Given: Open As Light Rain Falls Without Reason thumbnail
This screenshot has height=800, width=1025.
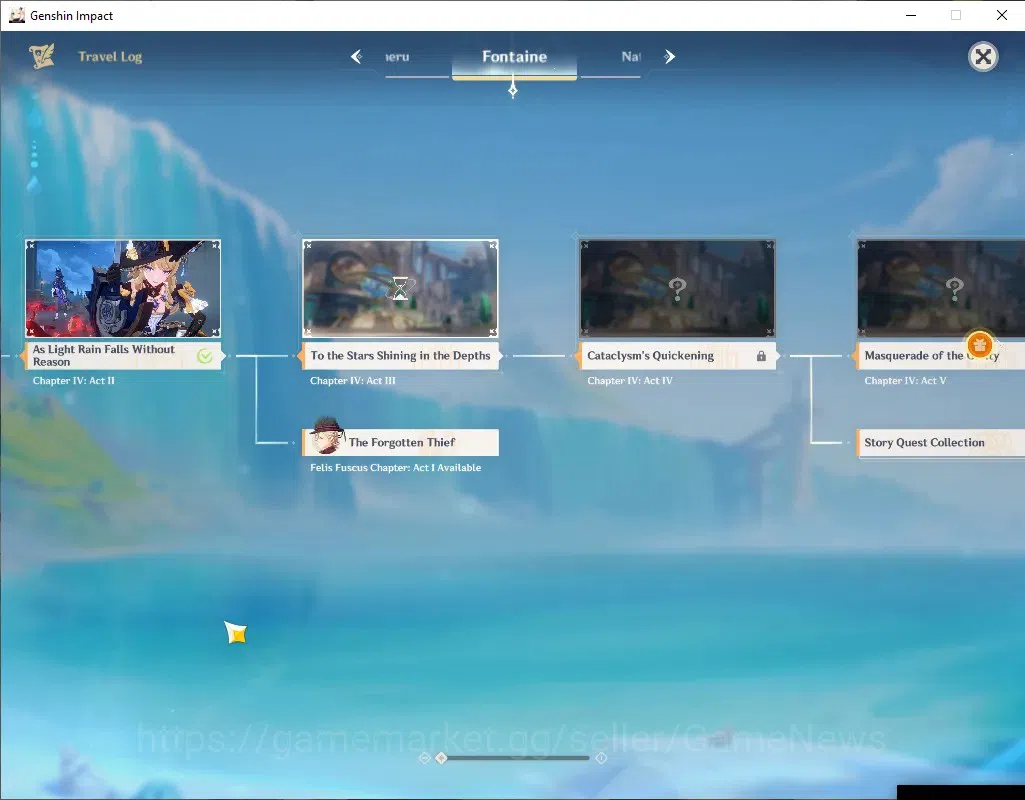Looking at the screenshot, I should (123, 288).
